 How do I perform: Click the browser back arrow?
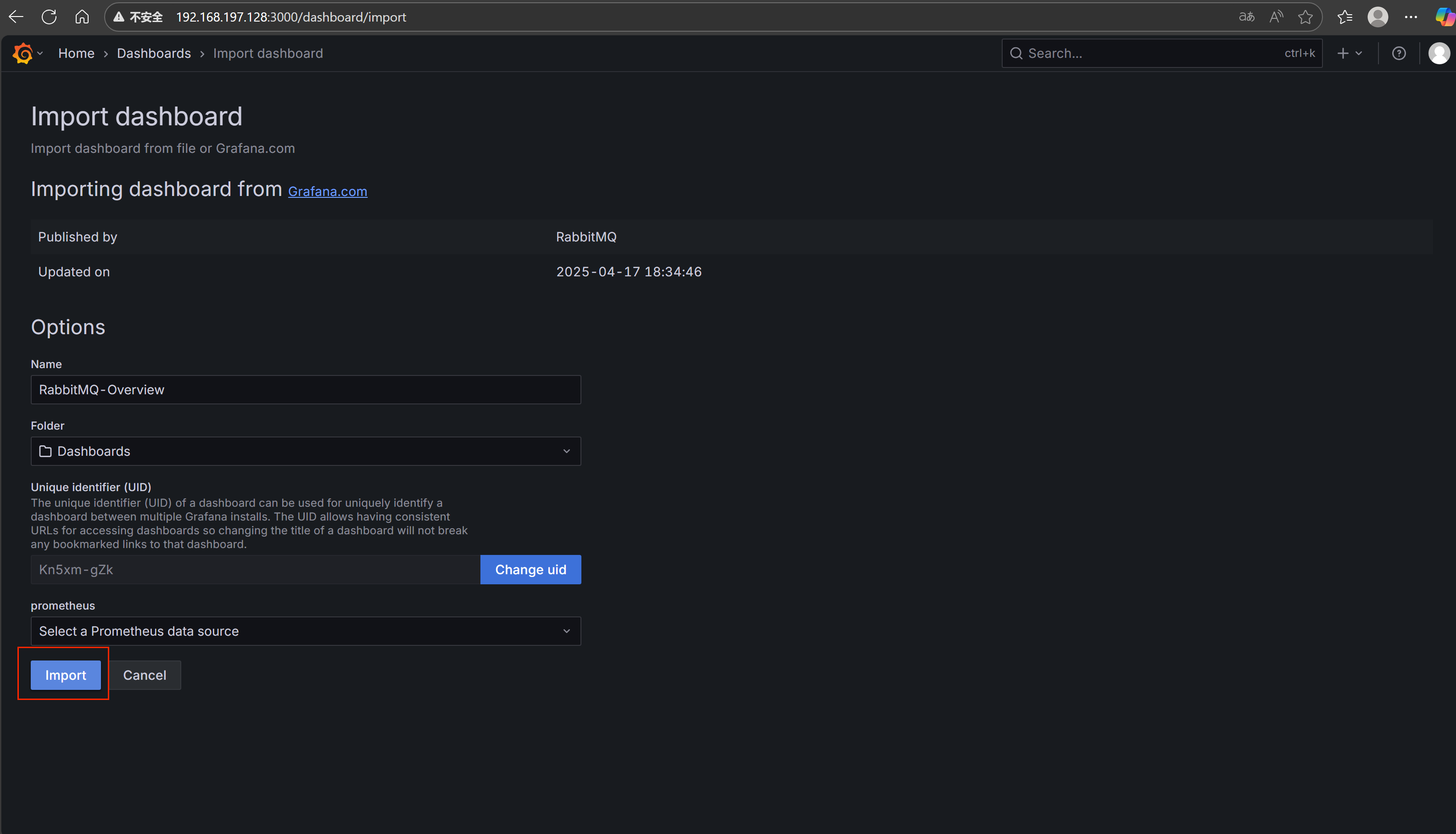(16, 17)
